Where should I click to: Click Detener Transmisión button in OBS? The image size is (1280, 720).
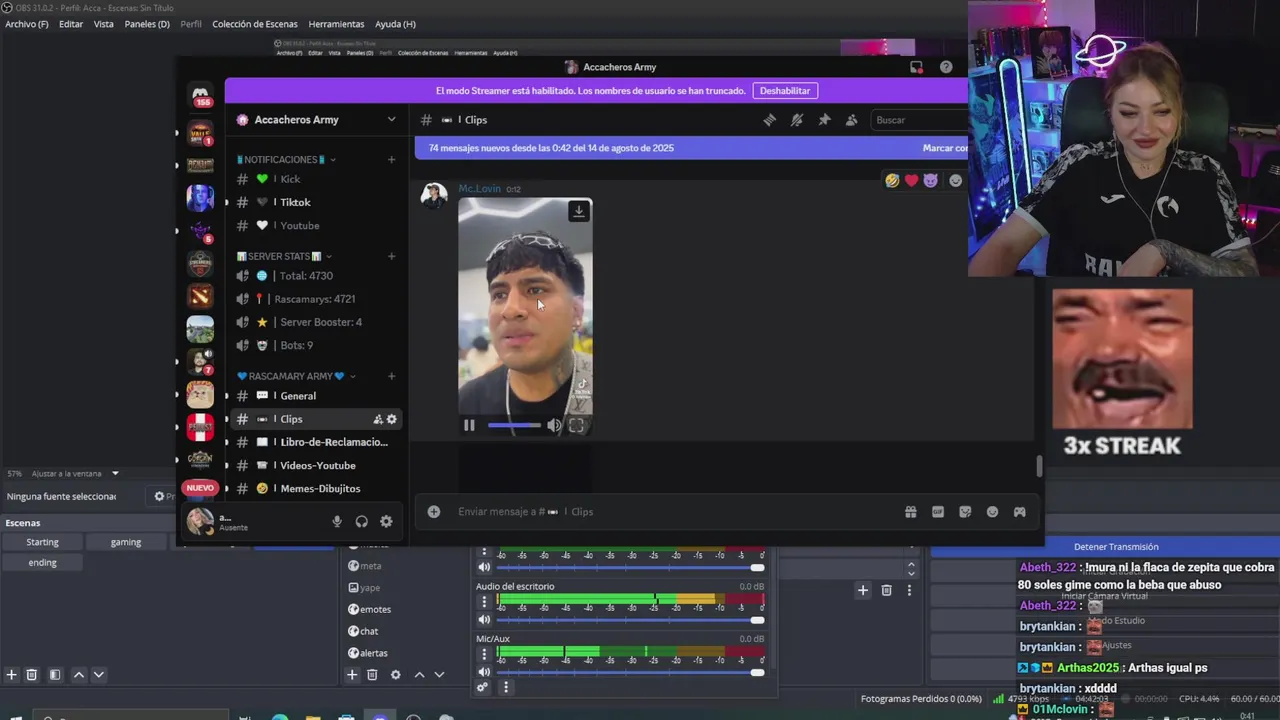tap(1116, 547)
